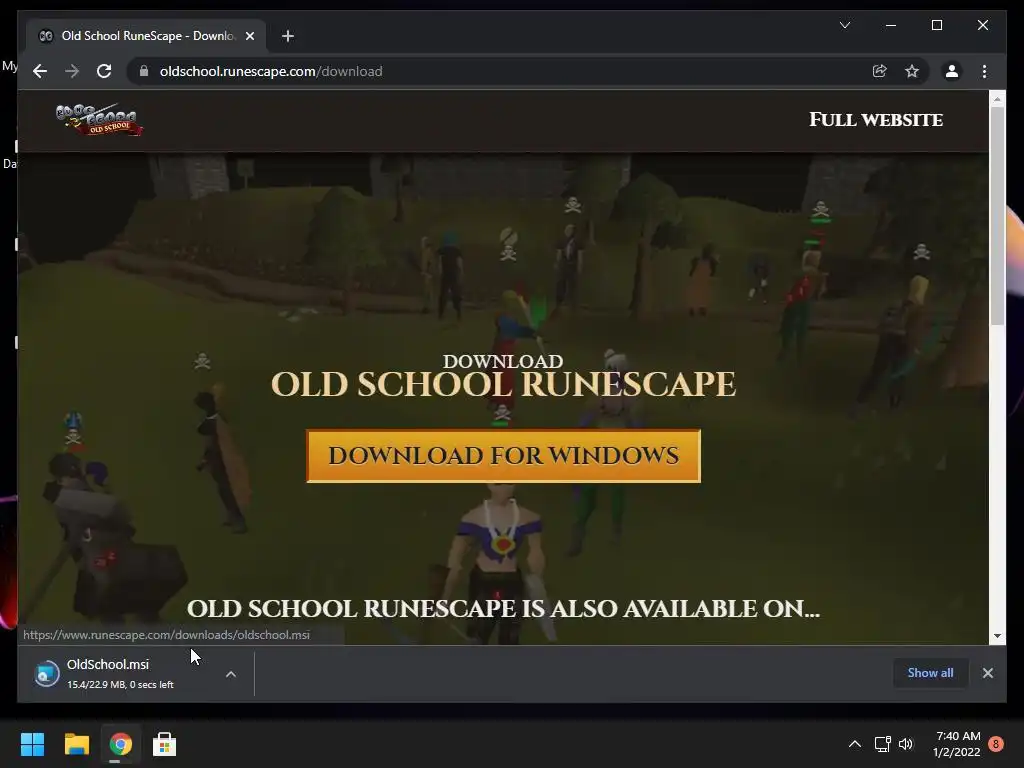Click the browser back arrow

(x=40, y=71)
